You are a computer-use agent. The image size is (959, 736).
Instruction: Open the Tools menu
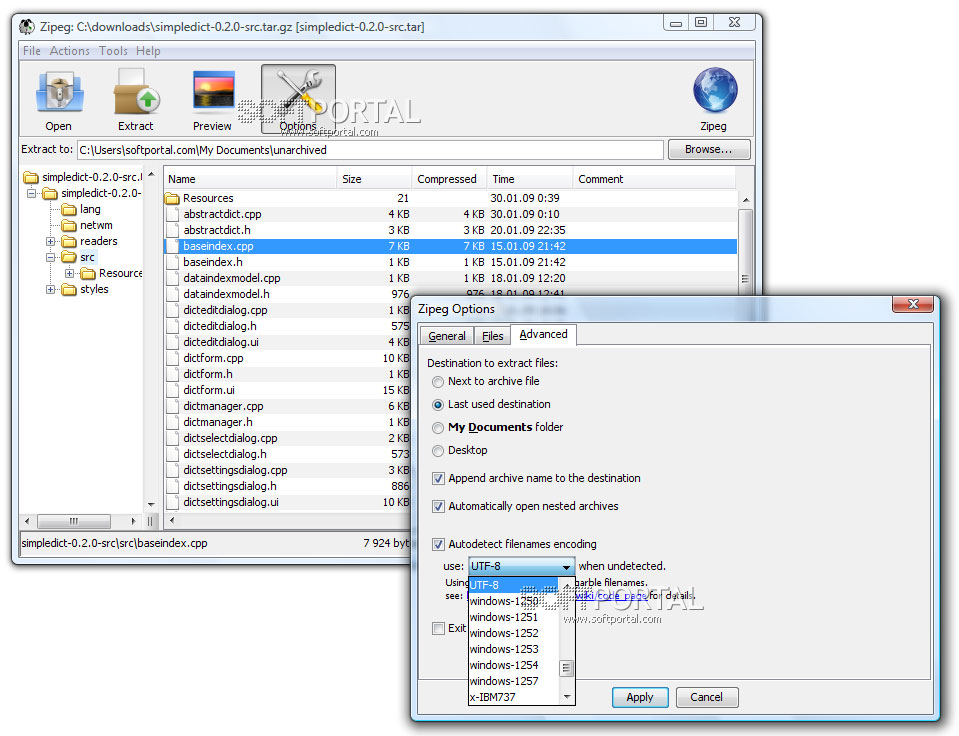point(113,51)
